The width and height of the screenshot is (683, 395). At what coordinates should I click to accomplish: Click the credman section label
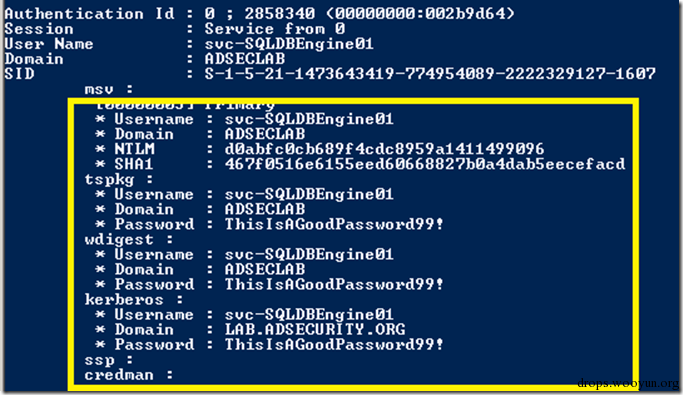point(128,375)
